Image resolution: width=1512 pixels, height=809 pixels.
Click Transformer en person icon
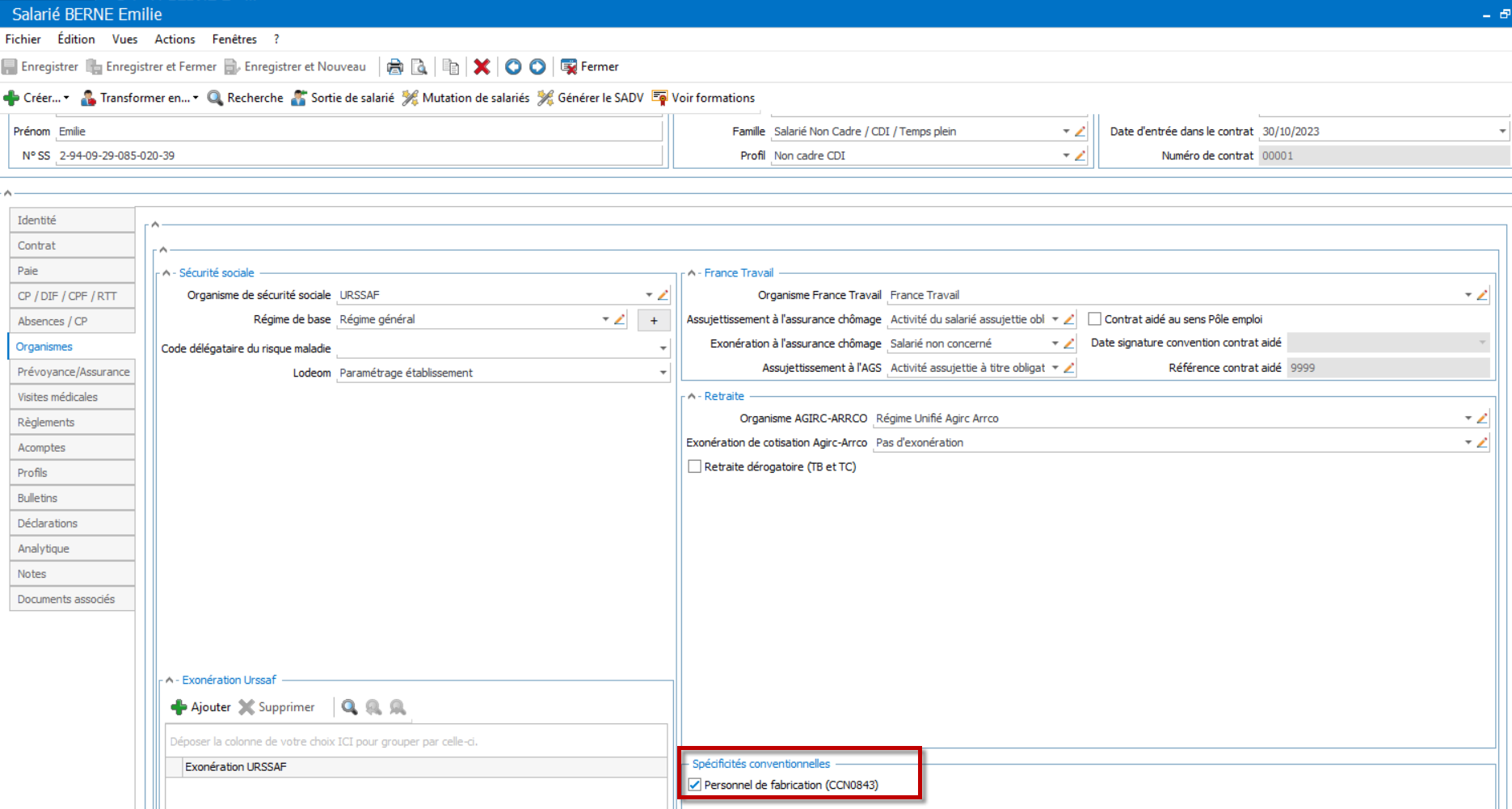[88, 98]
